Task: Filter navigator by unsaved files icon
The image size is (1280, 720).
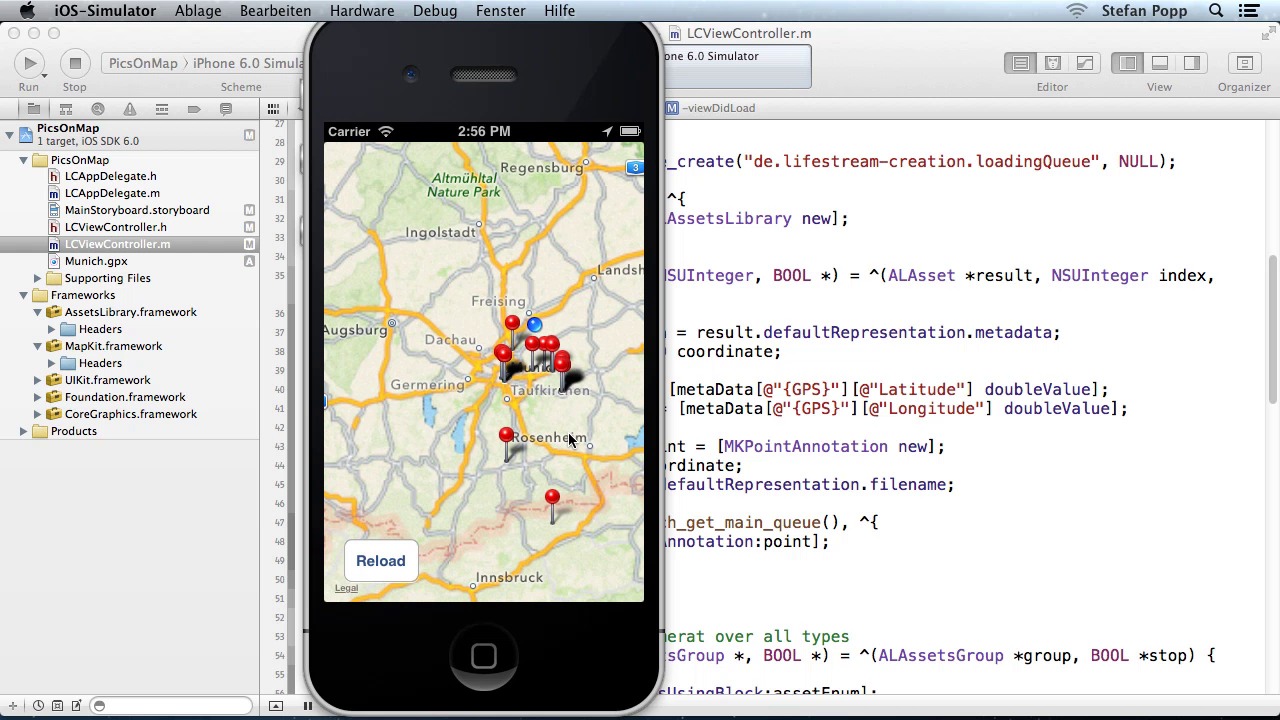Action: (x=75, y=706)
